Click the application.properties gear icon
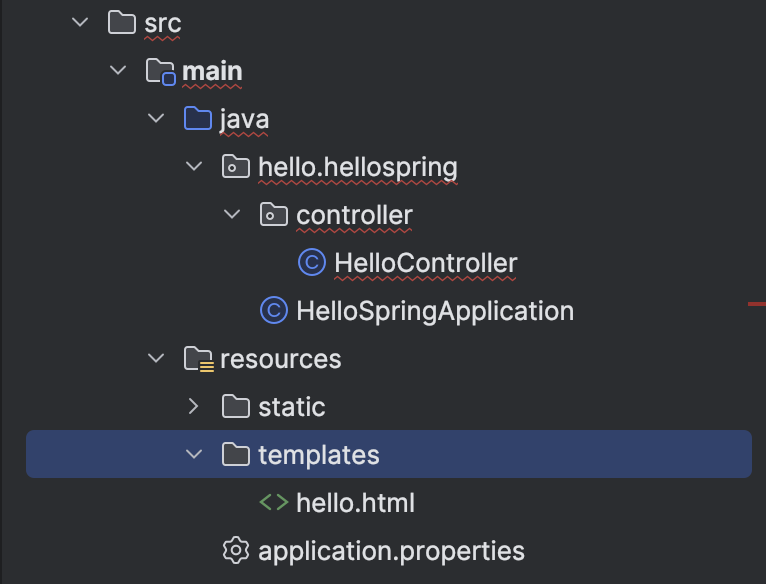The width and height of the screenshot is (766, 584). pyautogui.click(x=235, y=551)
